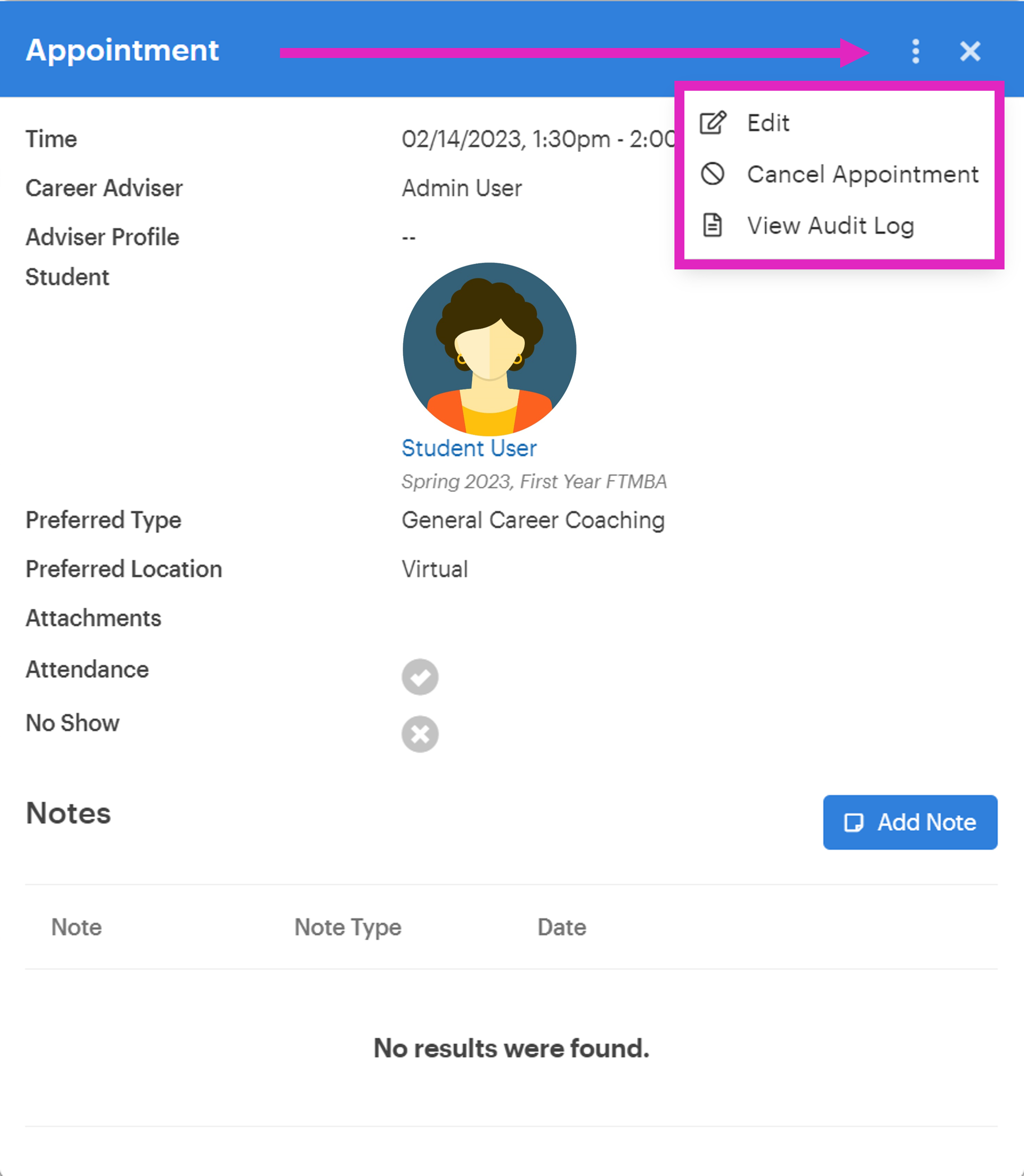Mark No Show with X toggle

[x=420, y=734]
